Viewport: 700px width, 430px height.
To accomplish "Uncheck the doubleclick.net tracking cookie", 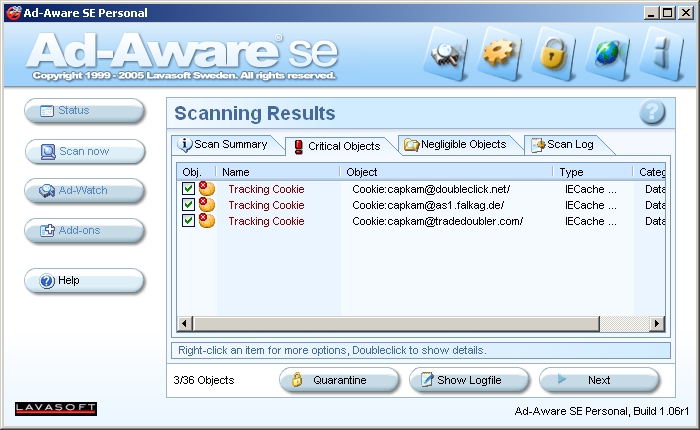I will (x=188, y=188).
